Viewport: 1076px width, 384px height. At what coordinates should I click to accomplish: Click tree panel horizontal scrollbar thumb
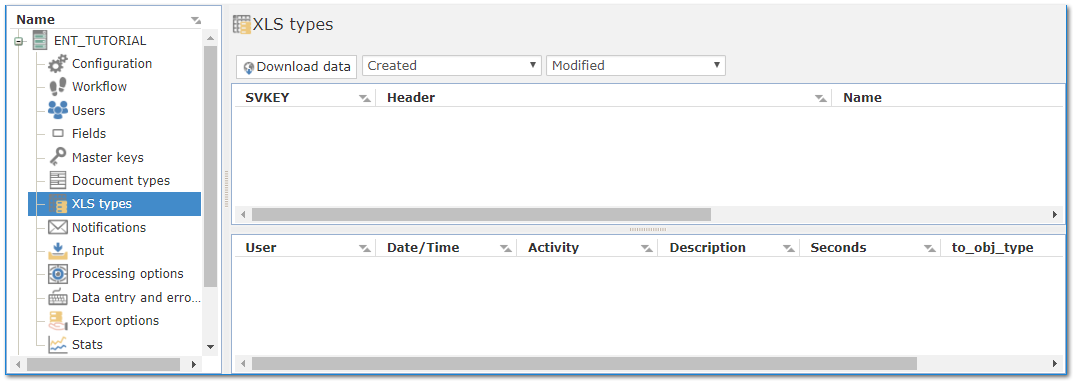click(x=103, y=364)
